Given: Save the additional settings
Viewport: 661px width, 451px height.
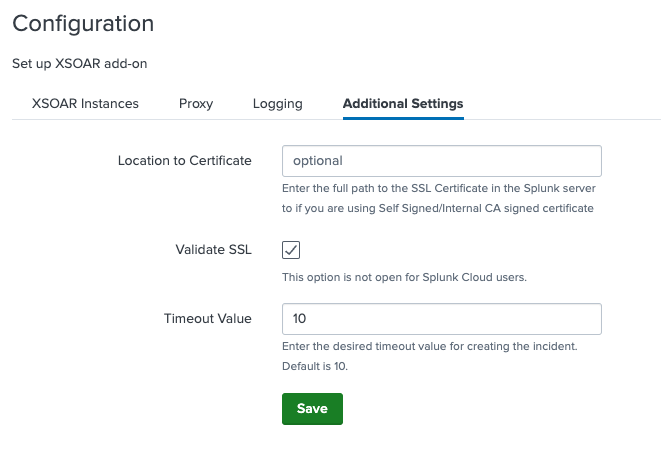Looking at the screenshot, I should click(x=312, y=409).
